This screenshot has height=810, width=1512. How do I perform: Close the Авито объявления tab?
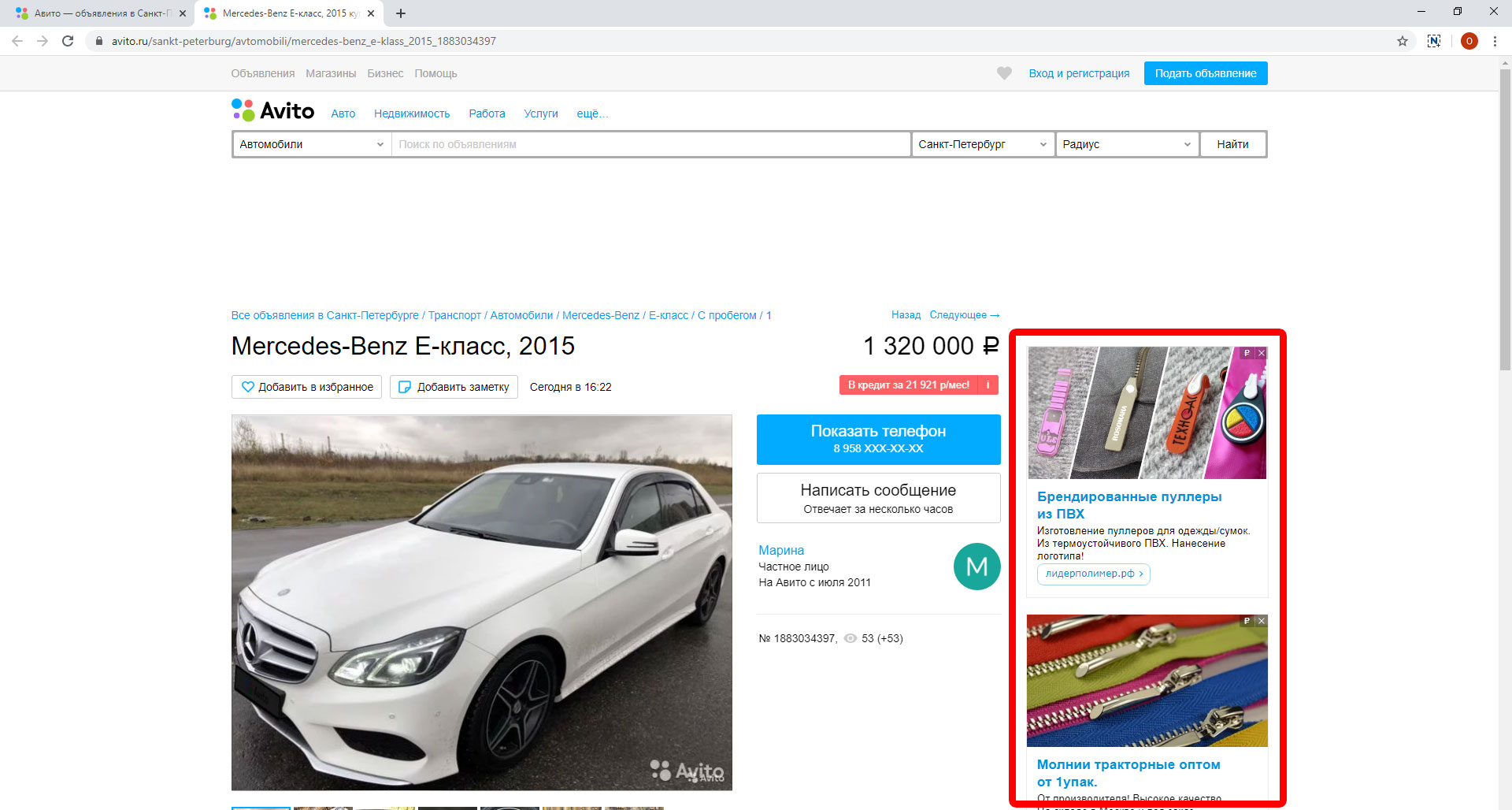coord(183,13)
